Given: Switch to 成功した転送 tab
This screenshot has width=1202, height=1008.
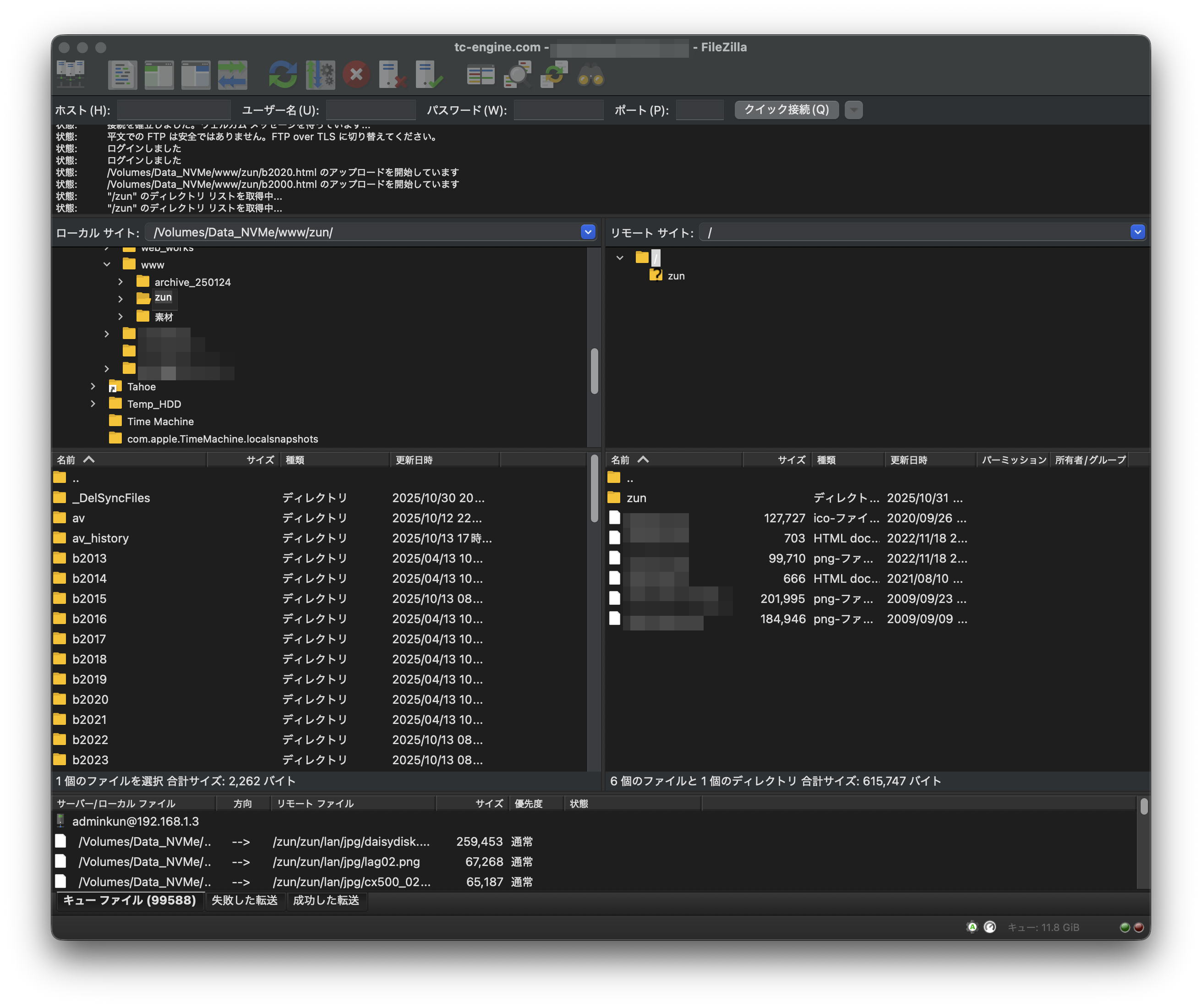Looking at the screenshot, I should (326, 900).
